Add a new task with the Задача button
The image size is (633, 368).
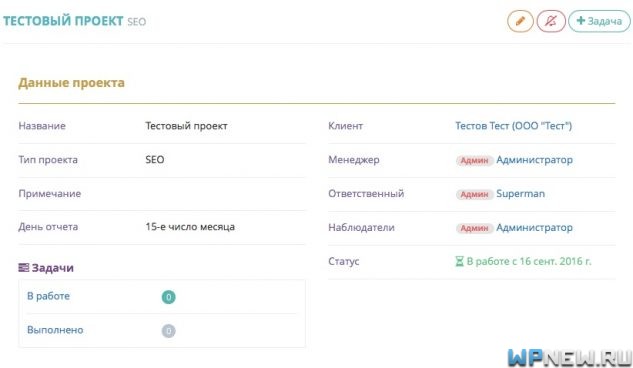(599, 21)
